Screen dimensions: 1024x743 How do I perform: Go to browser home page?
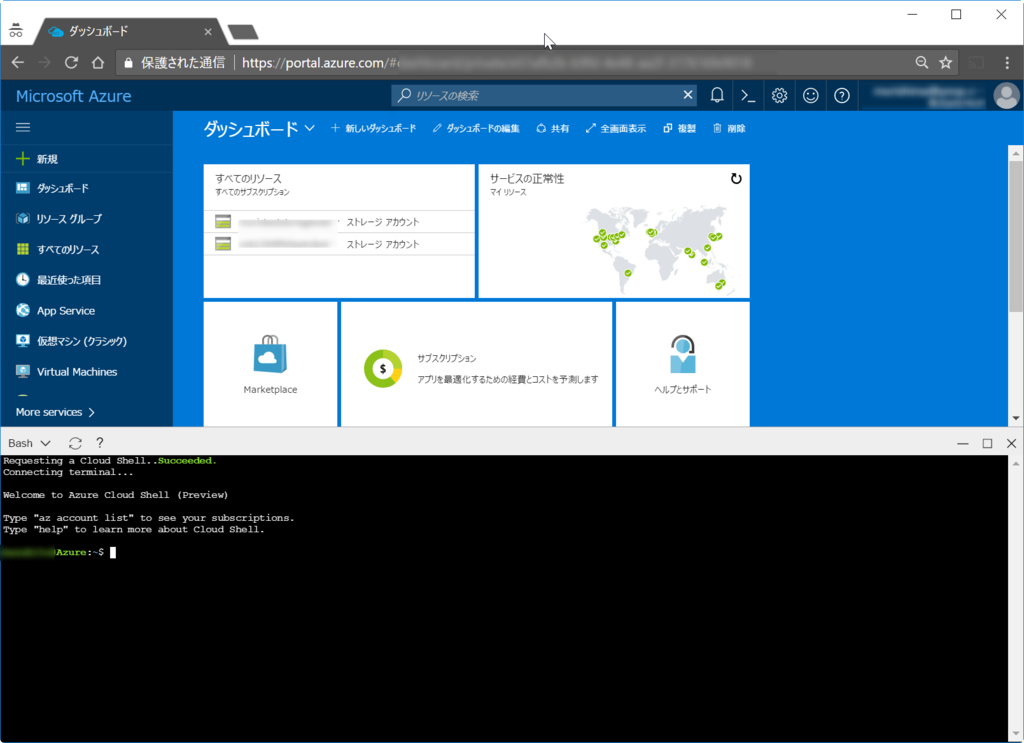[x=98, y=63]
